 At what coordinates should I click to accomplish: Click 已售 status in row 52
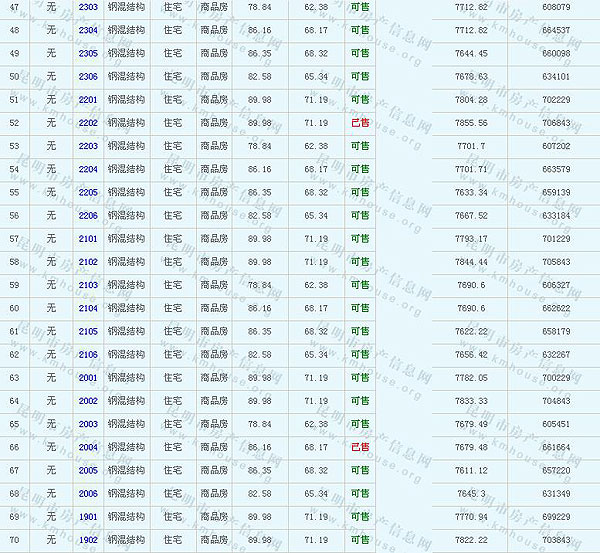pos(360,123)
